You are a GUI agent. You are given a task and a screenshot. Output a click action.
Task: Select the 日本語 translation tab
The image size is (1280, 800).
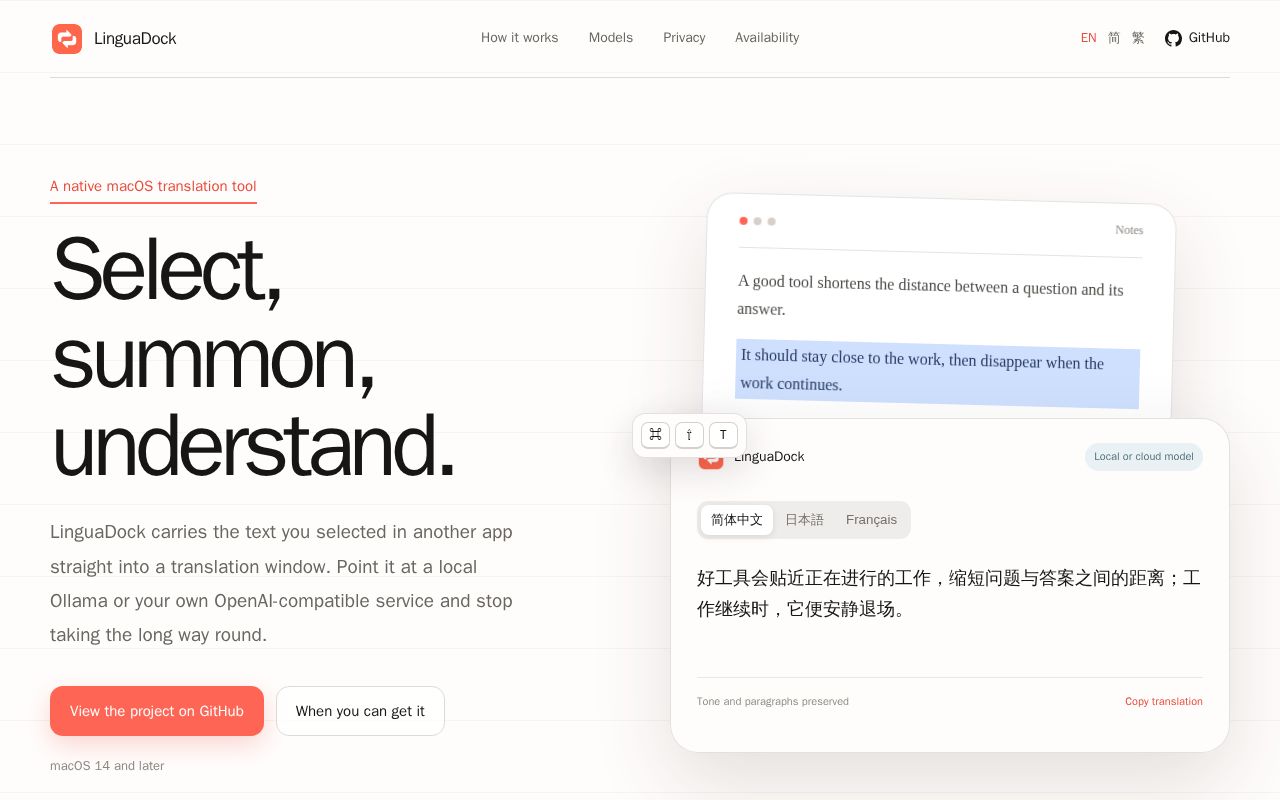click(804, 520)
